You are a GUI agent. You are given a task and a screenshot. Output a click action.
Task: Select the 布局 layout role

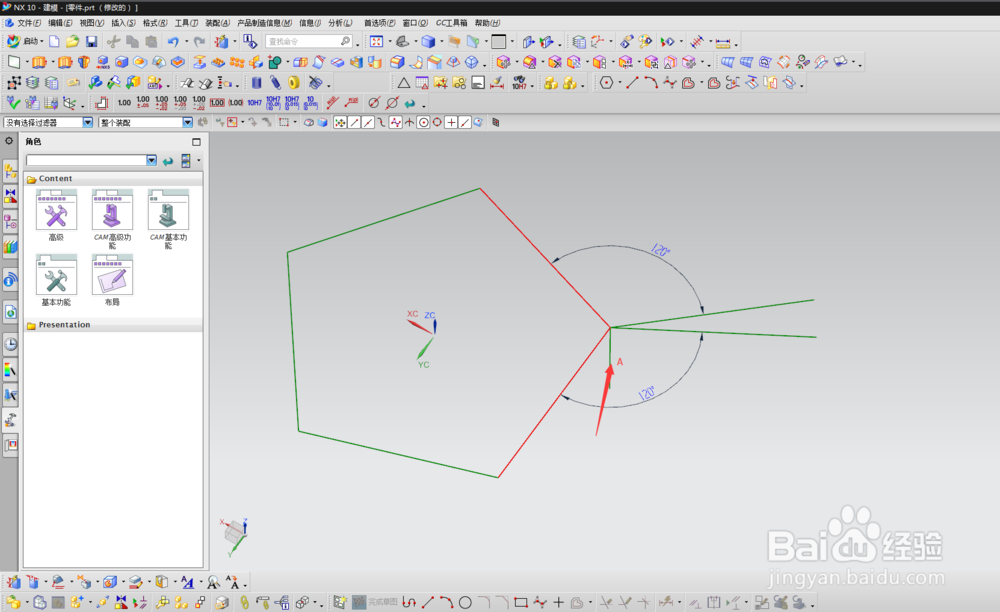tap(112, 280)
